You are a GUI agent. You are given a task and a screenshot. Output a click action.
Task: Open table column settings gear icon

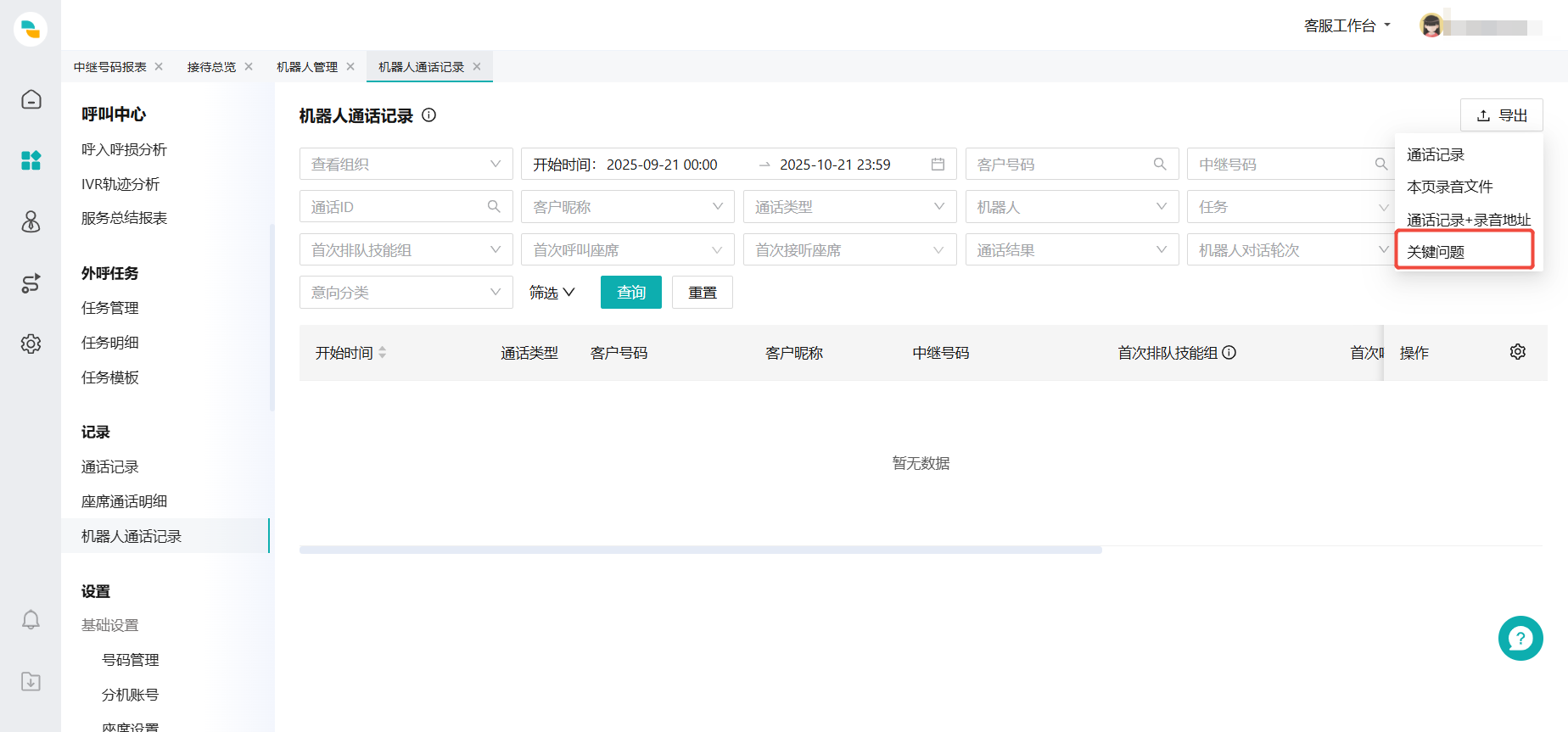pyautogui.click(x=1517, y=352)
